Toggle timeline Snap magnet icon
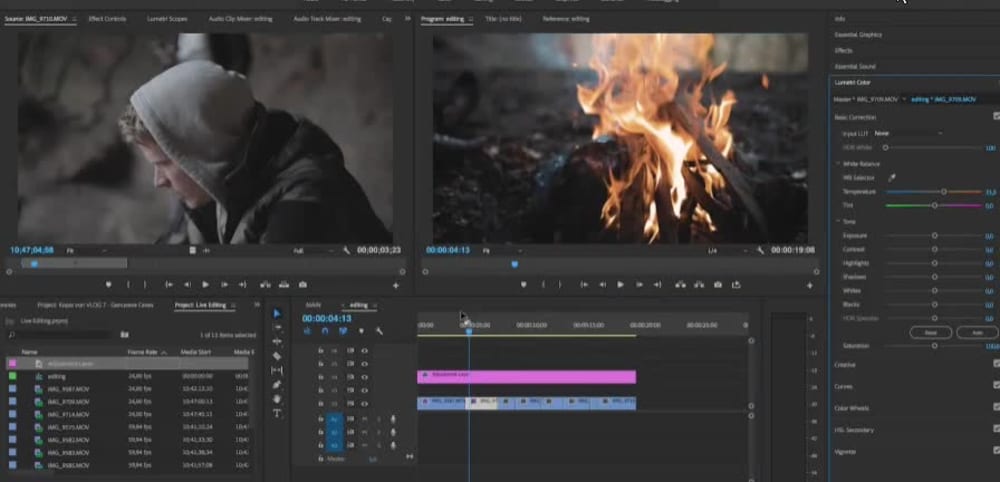 click(x=325, y=331)
